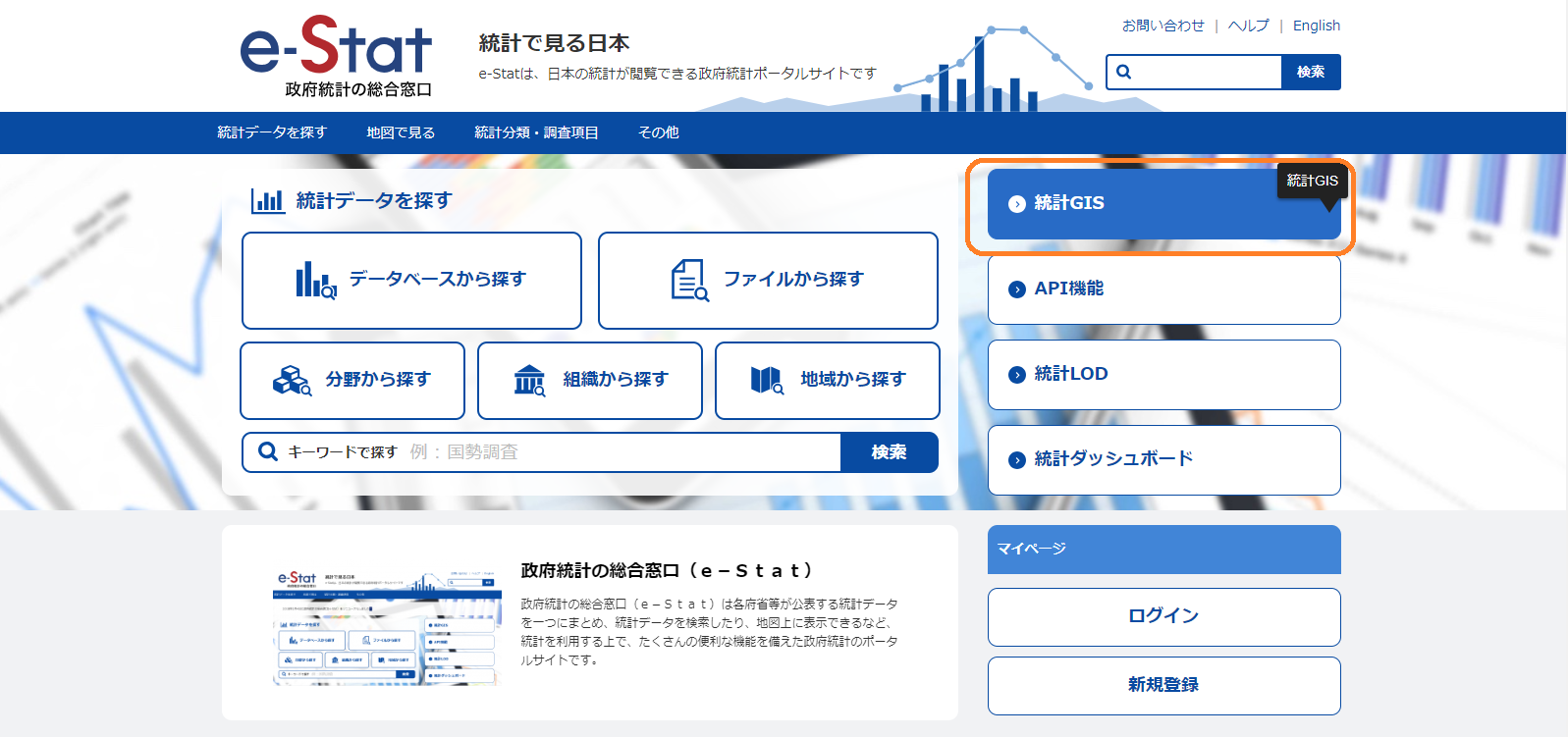
Task: Open 組織から探す
Action: click(x=590, y=381)
